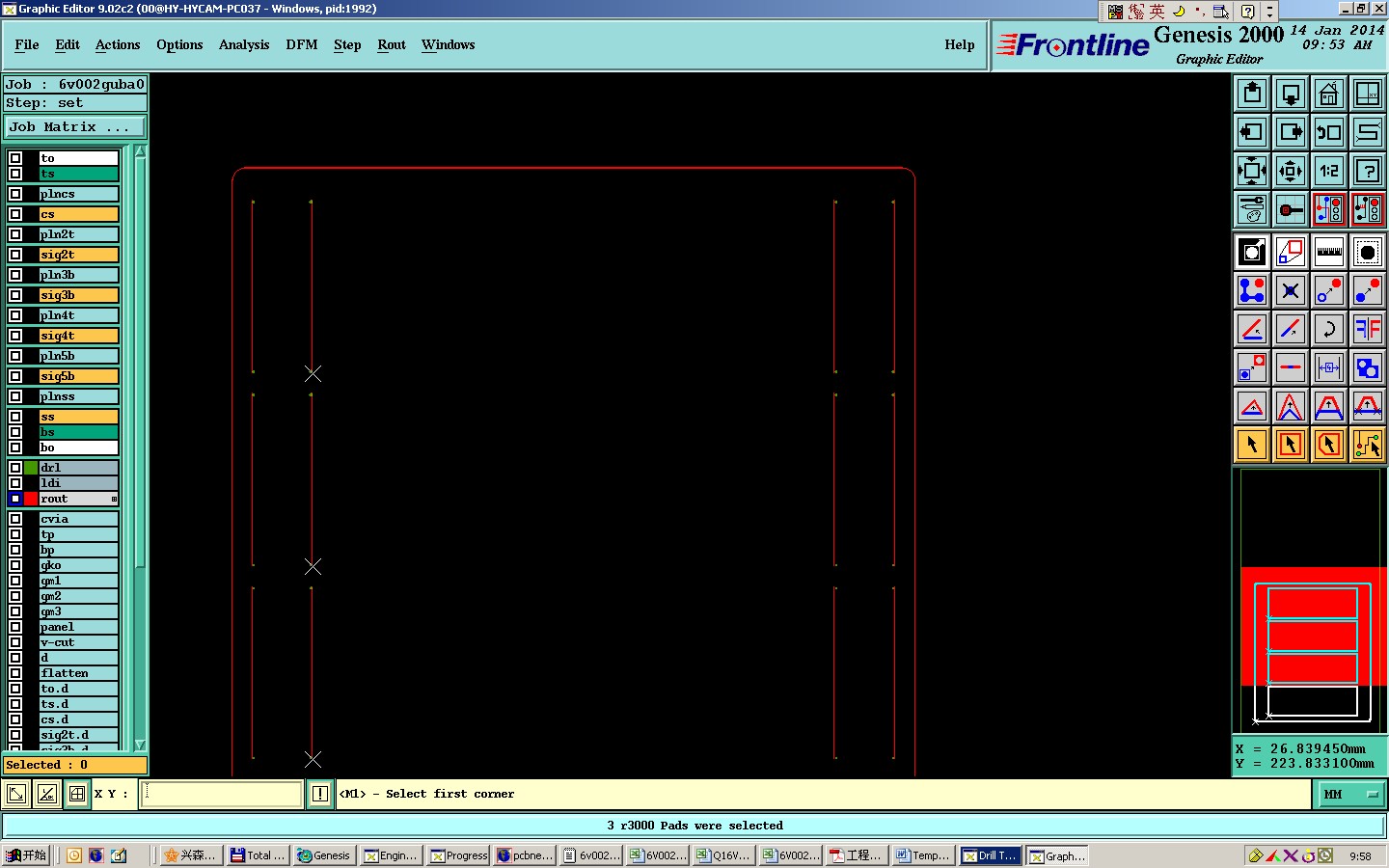The width and height of the screenshot is (1389, 868).
Task: Click the 1:2 scale zoom icon
Action: pyautogui.click(x=1329, y=171)
